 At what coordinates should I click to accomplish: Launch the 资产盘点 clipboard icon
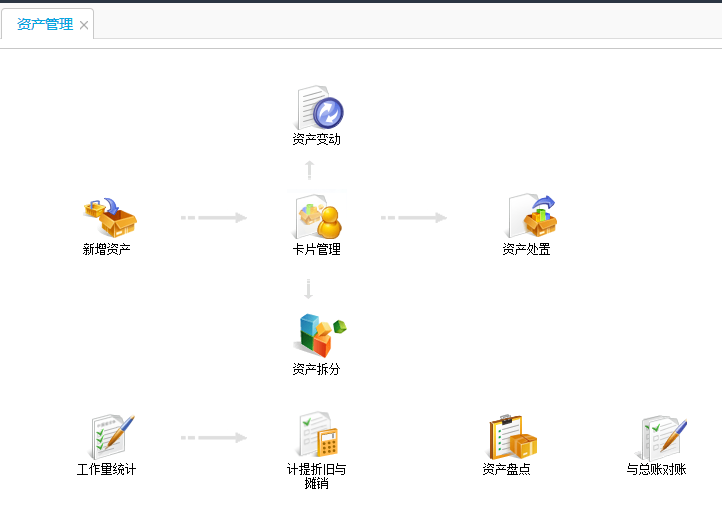[510, 437]
